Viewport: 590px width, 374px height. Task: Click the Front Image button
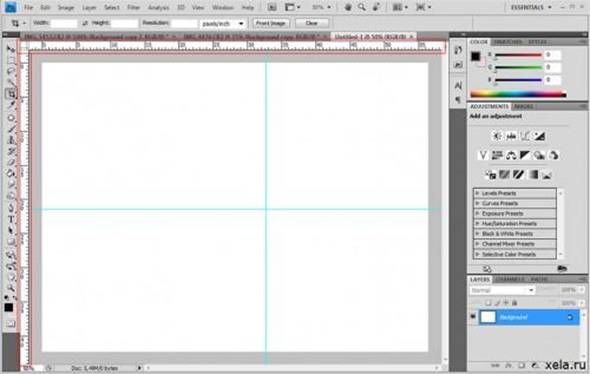coord(271,23)
